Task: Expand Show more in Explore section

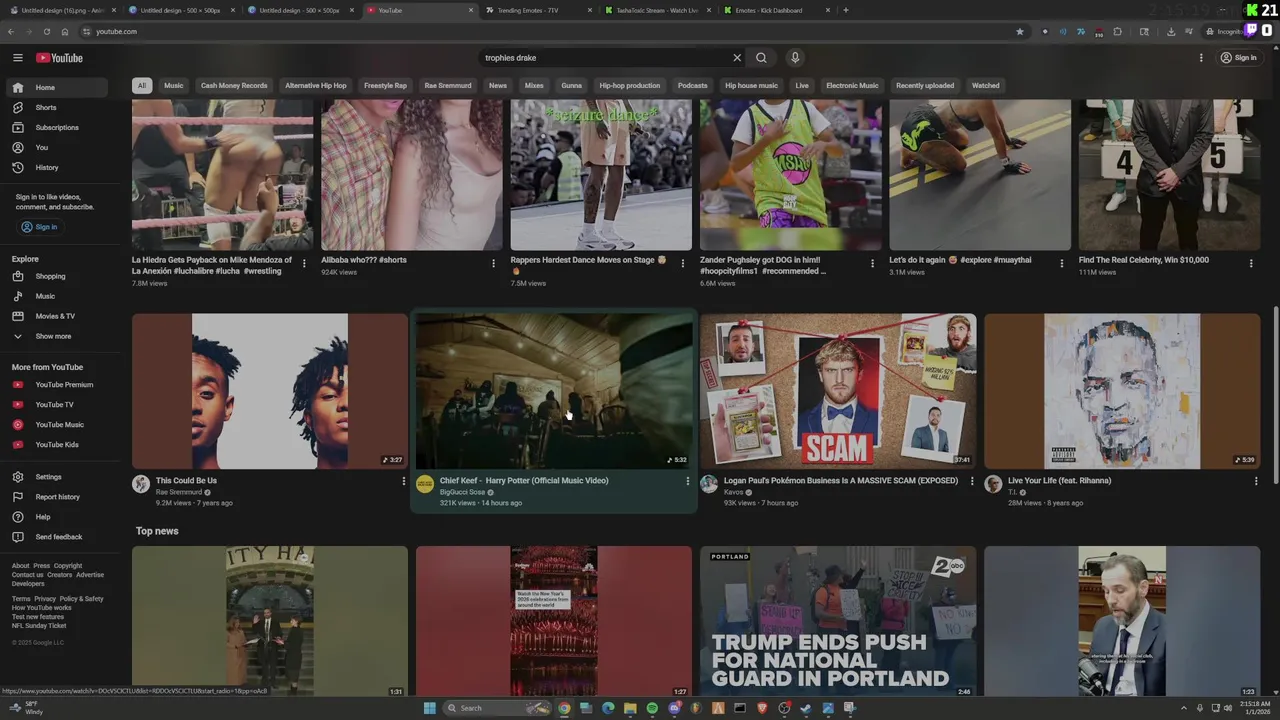Action: coord(59,336)
